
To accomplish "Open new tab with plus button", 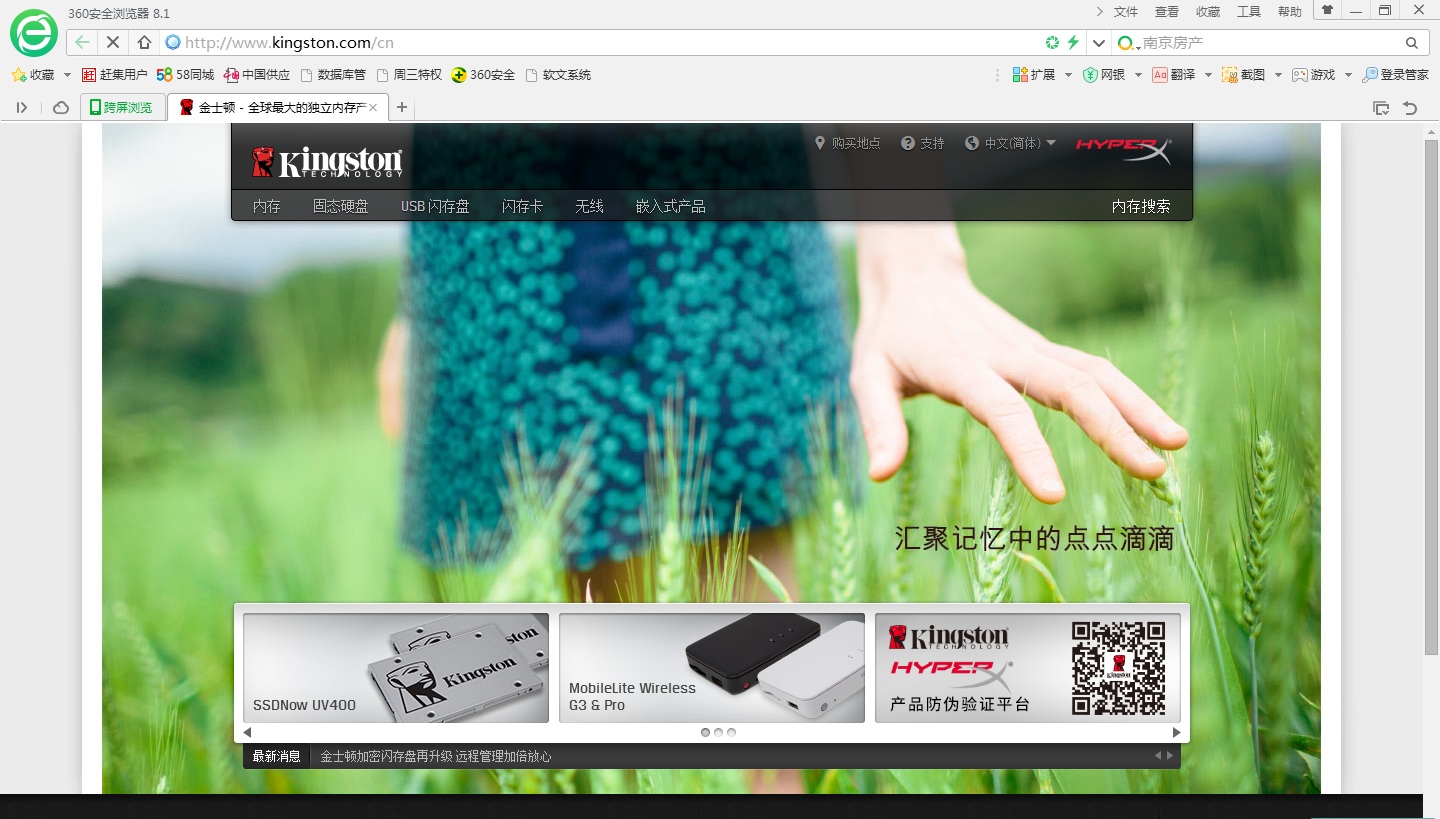I will click(402, 108).
